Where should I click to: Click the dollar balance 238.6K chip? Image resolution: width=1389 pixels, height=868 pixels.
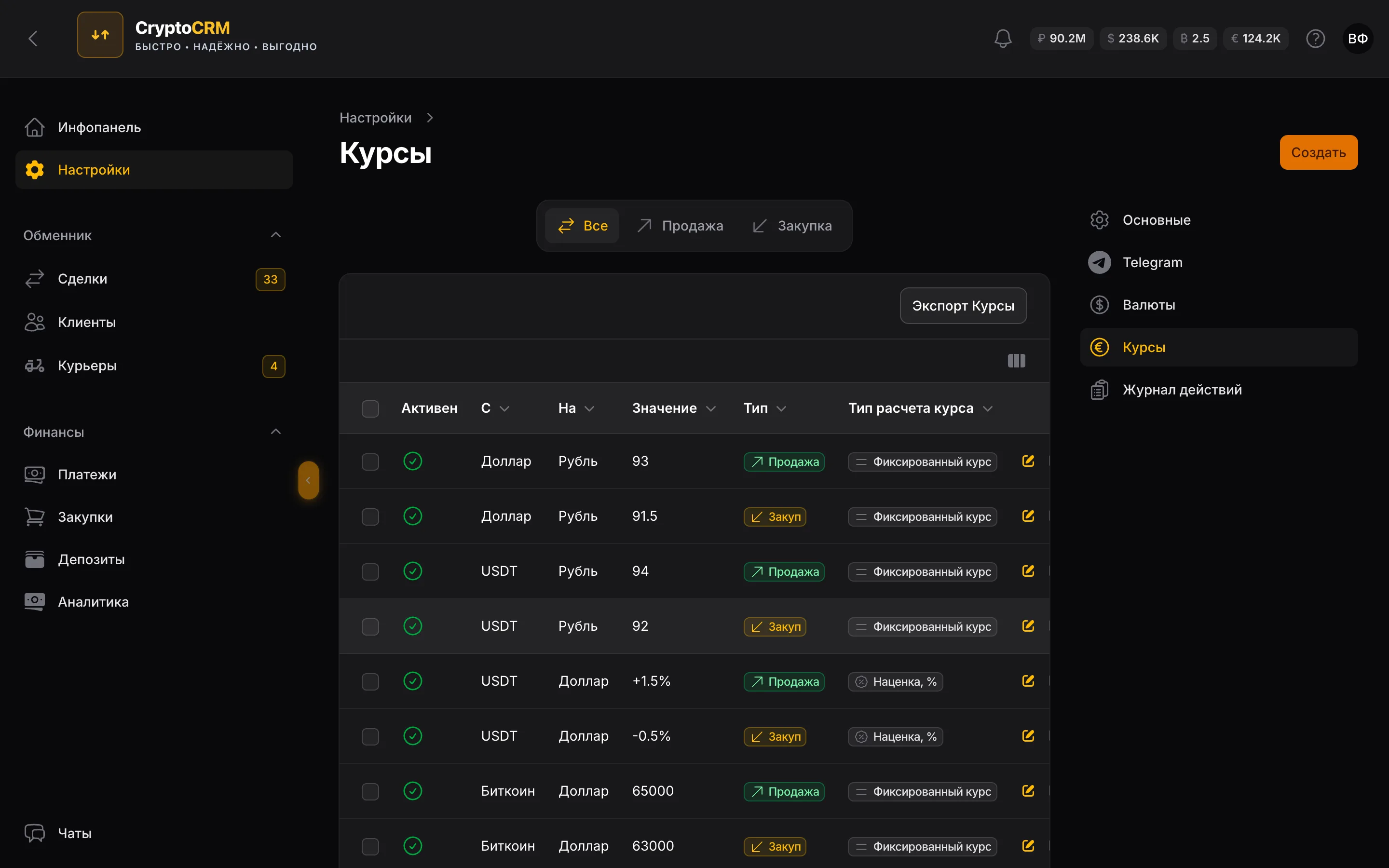(1132, 39)
